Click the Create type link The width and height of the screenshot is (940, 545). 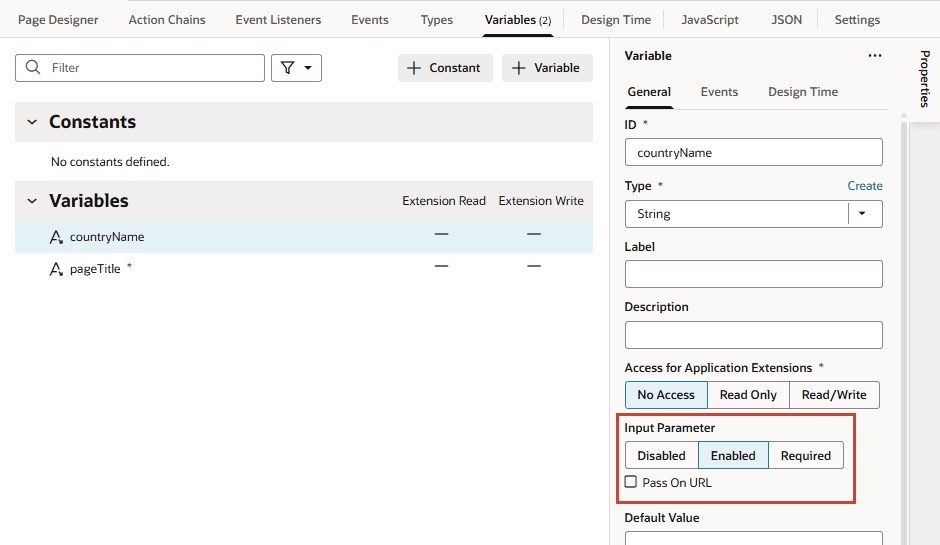click(864, 186)
